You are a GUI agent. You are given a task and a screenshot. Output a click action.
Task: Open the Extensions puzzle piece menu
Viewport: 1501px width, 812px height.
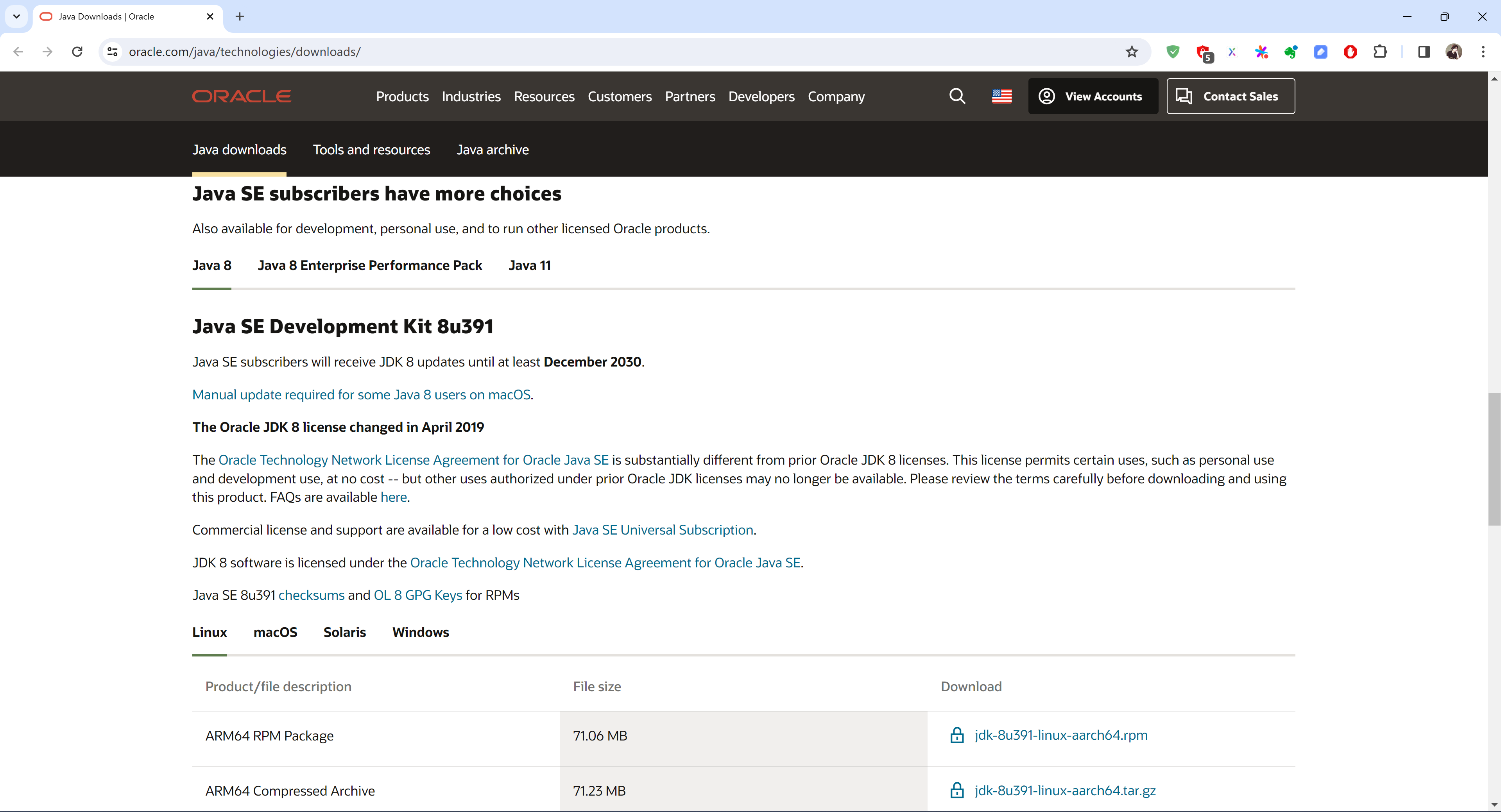tap(1380, 52)
